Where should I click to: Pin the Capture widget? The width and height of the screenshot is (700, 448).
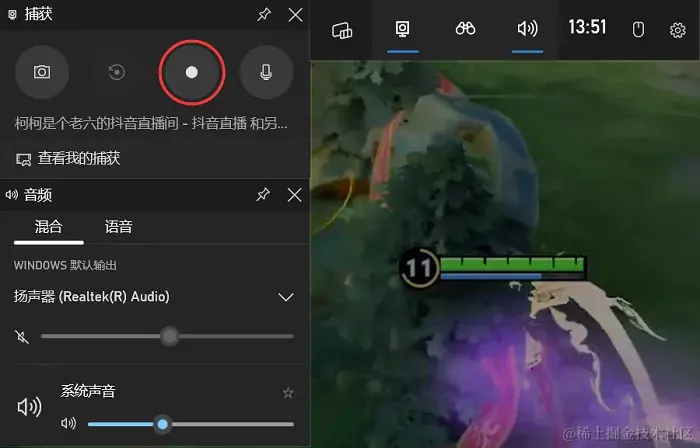(264, 15)
